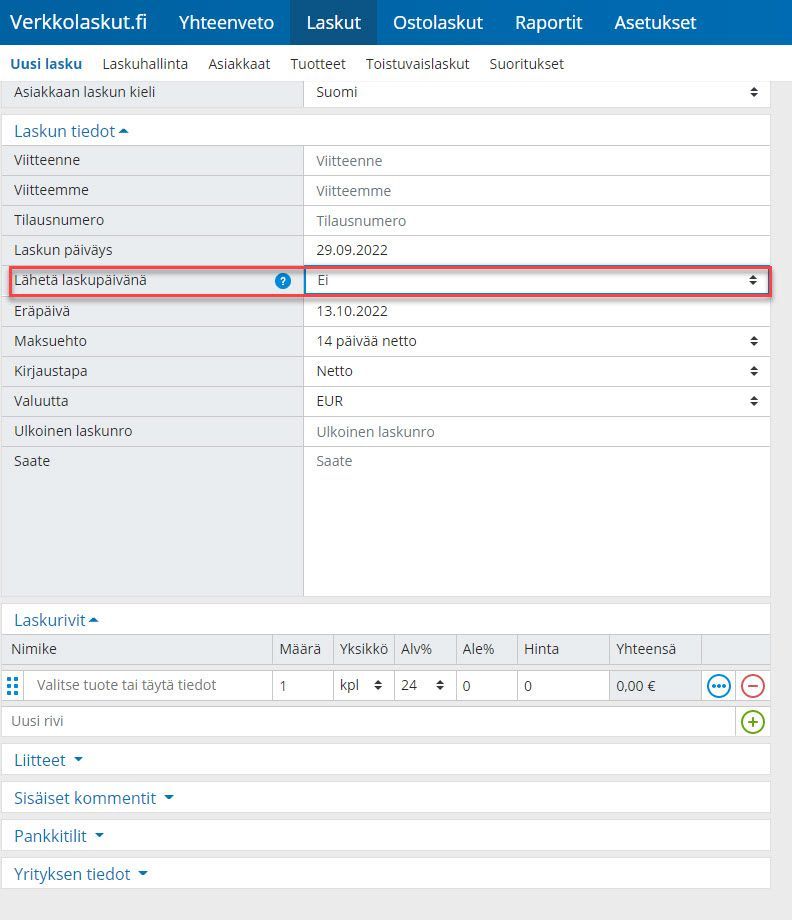Click the help icon beside Lähetä laskupäivänä
This screenshot has height=920, width=792.
click(283, 281)
